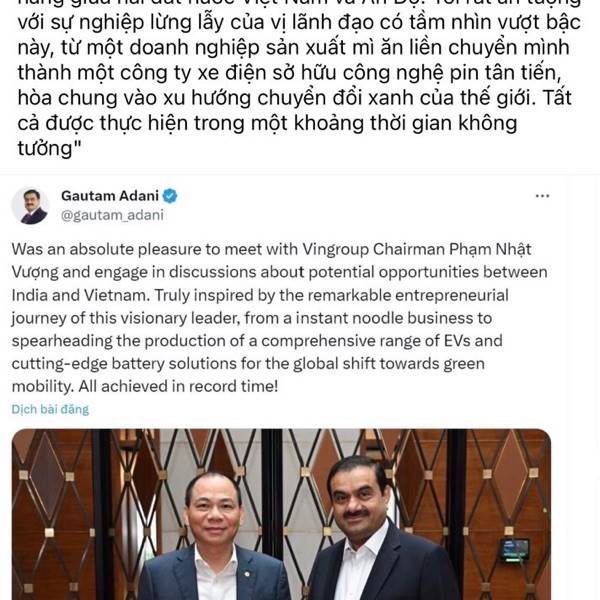Click the word Vingroup in the tweet
Image resolution: width=600 pixels, height=600 pixels.
(x=336, y=249)
